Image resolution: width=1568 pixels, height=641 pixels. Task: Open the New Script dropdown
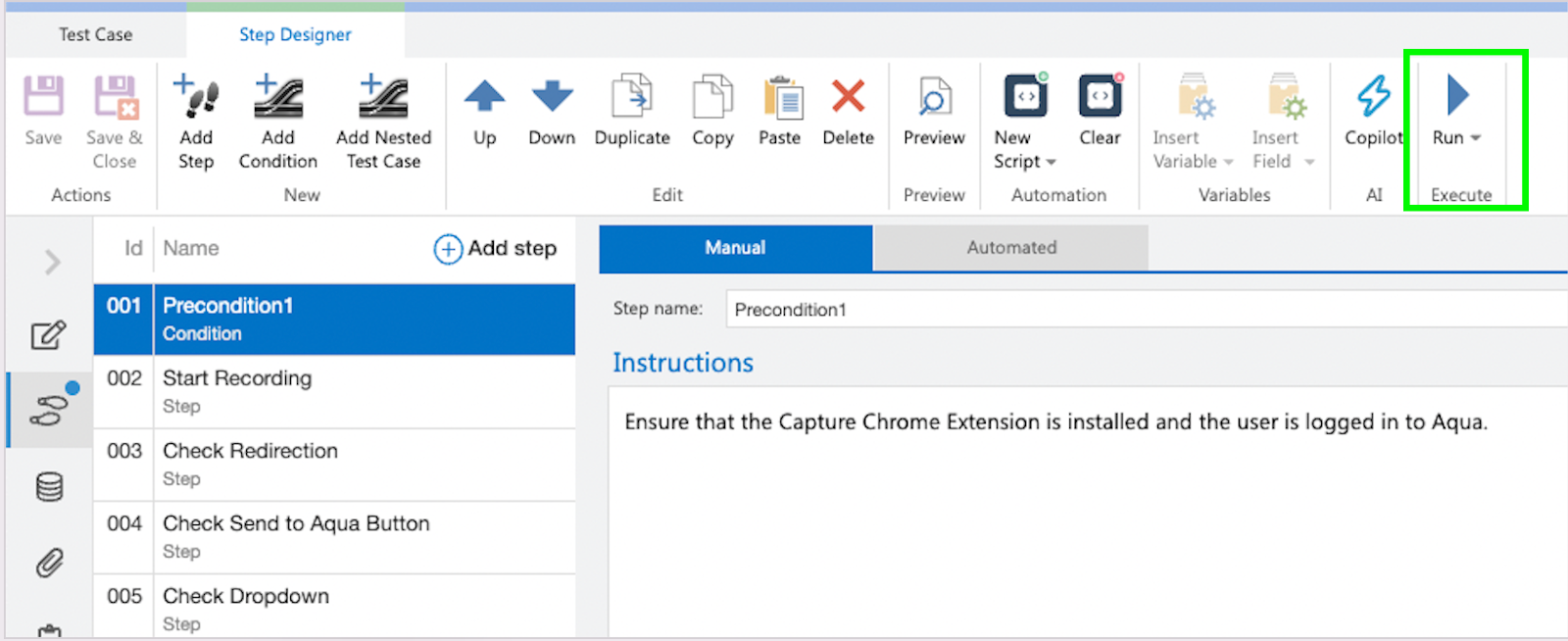(1051, 162)
